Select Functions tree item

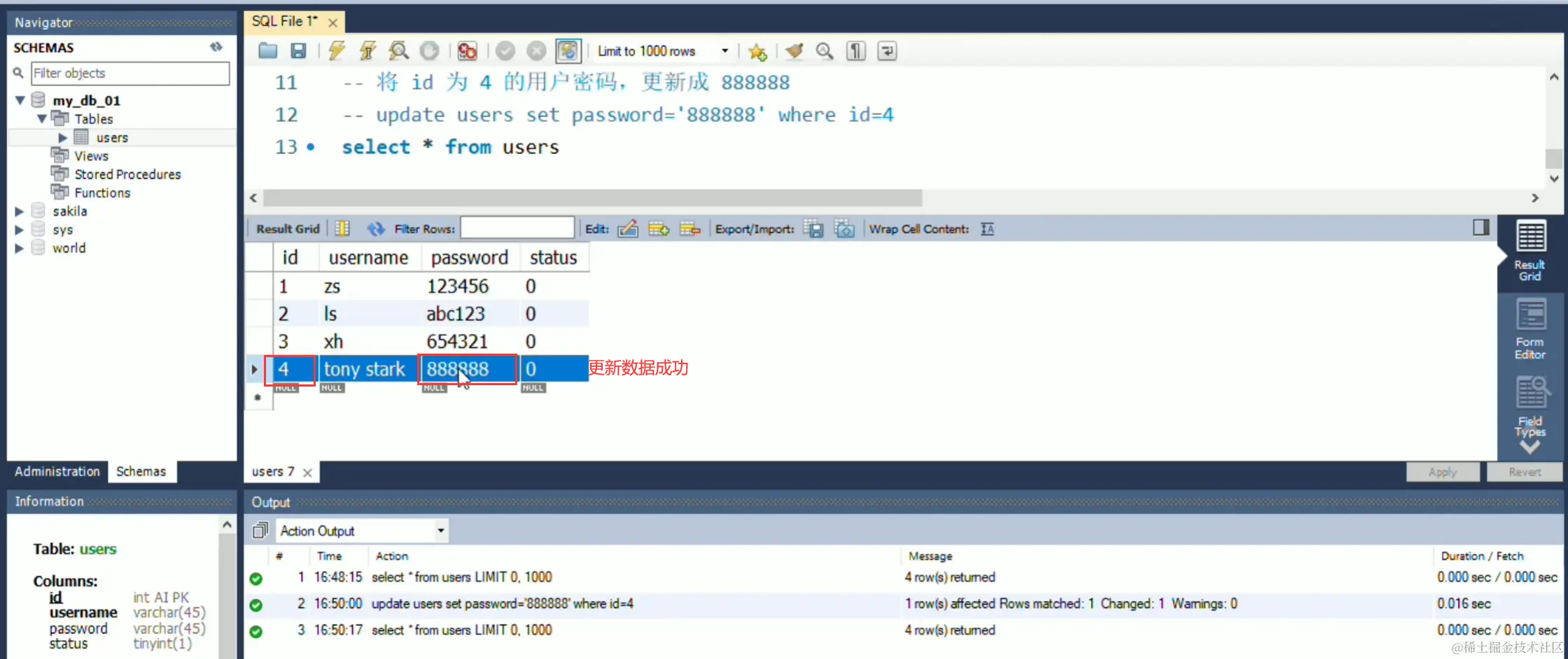pyautogui.click(x=102, y=193)
